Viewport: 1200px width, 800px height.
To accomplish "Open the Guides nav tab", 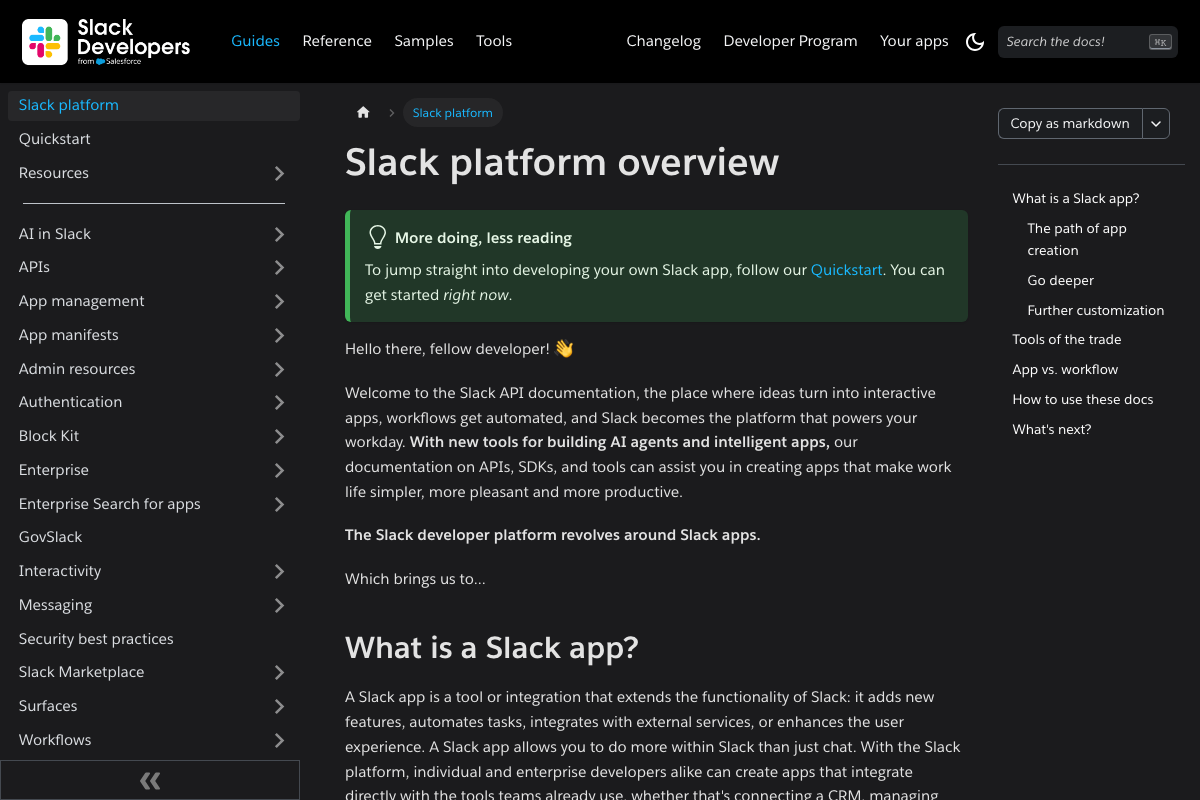I will pyautogui.click(x=255, y=41).
